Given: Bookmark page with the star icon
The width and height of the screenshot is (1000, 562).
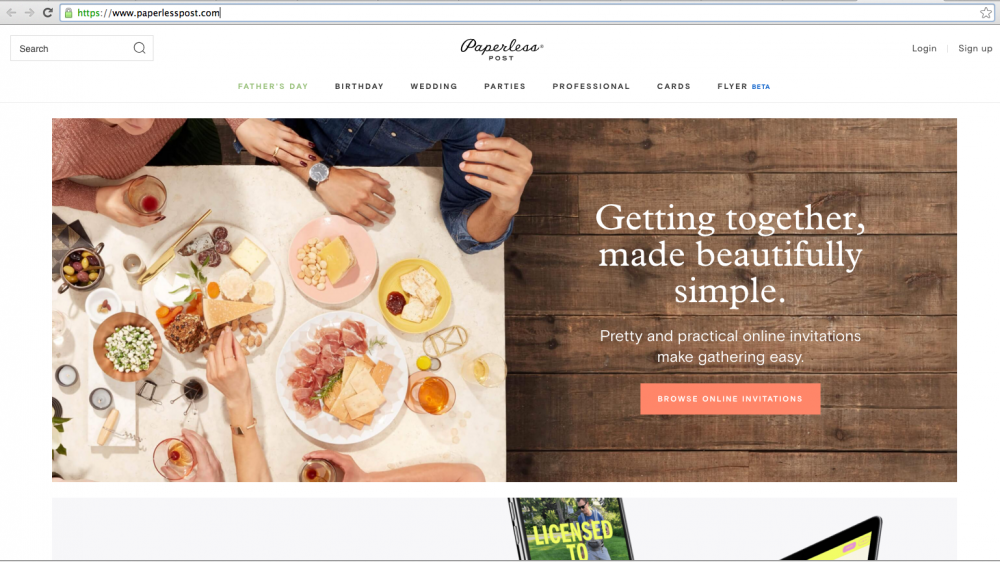Looking at the screenshot, I should click(x=986, y=13).
